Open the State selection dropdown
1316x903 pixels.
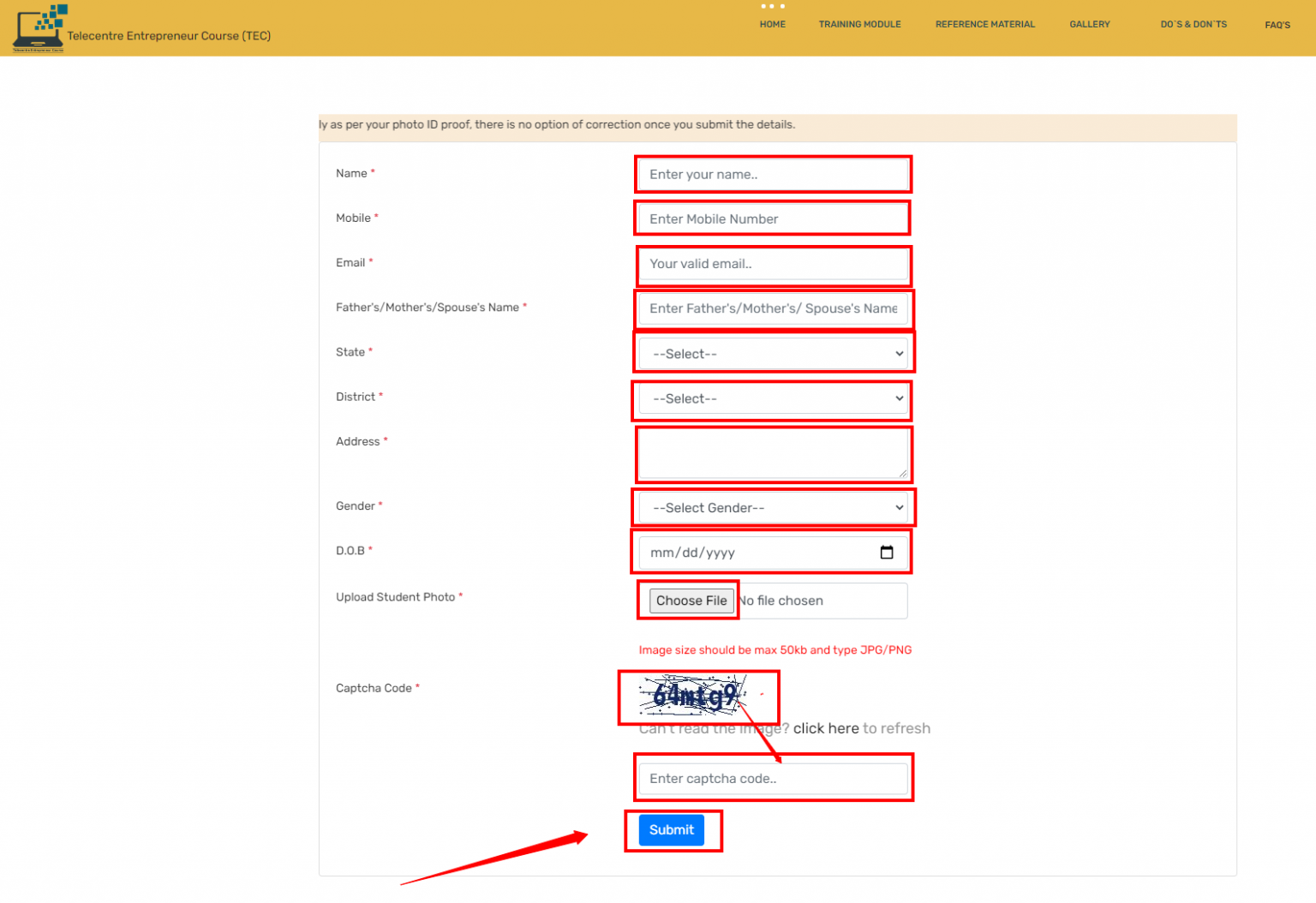click(x=772, y=353)
